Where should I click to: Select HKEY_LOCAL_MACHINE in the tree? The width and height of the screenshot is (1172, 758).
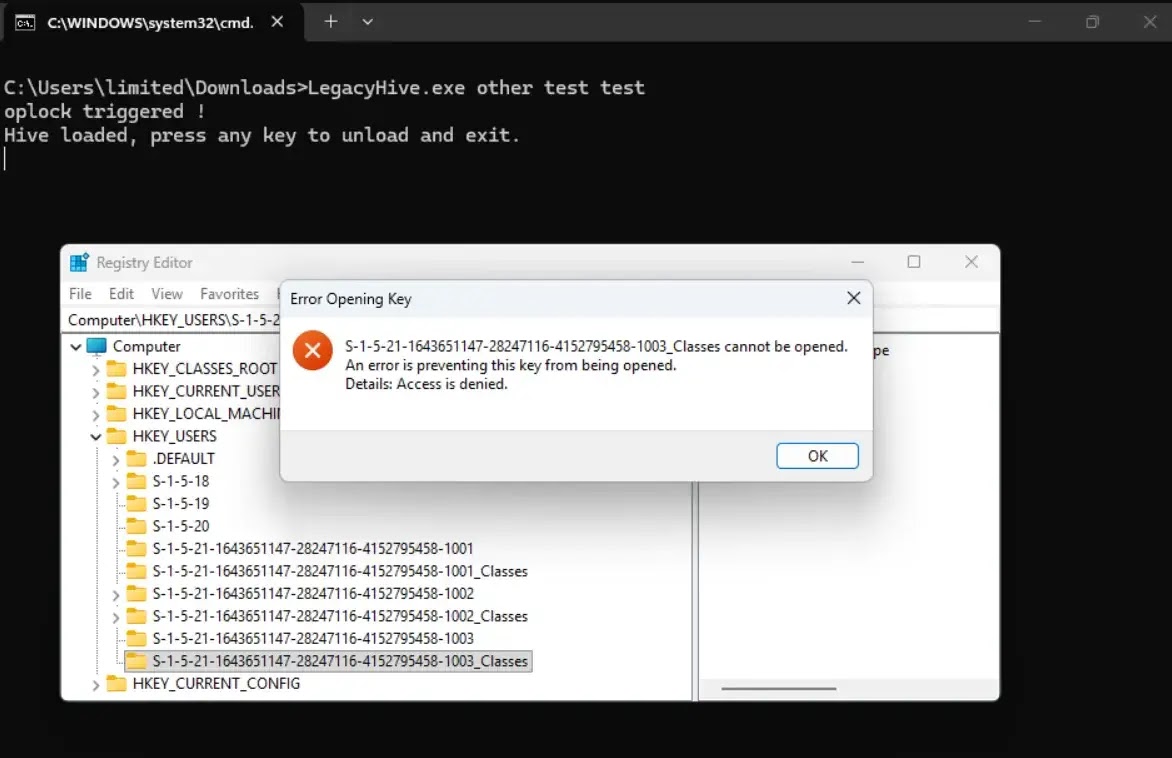tap(206, 413)
